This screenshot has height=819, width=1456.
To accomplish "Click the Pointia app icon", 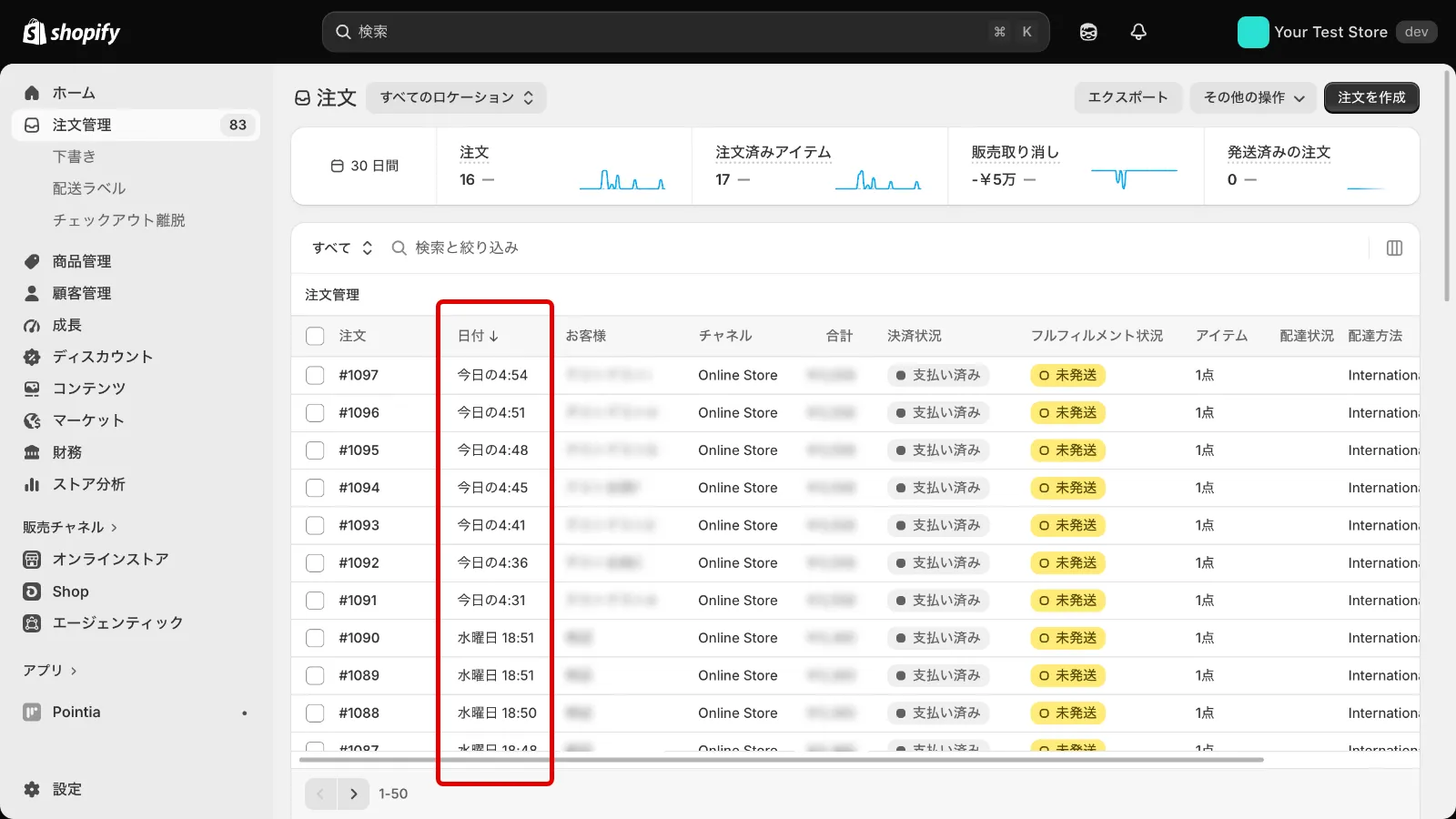I will tap(32, 713).
